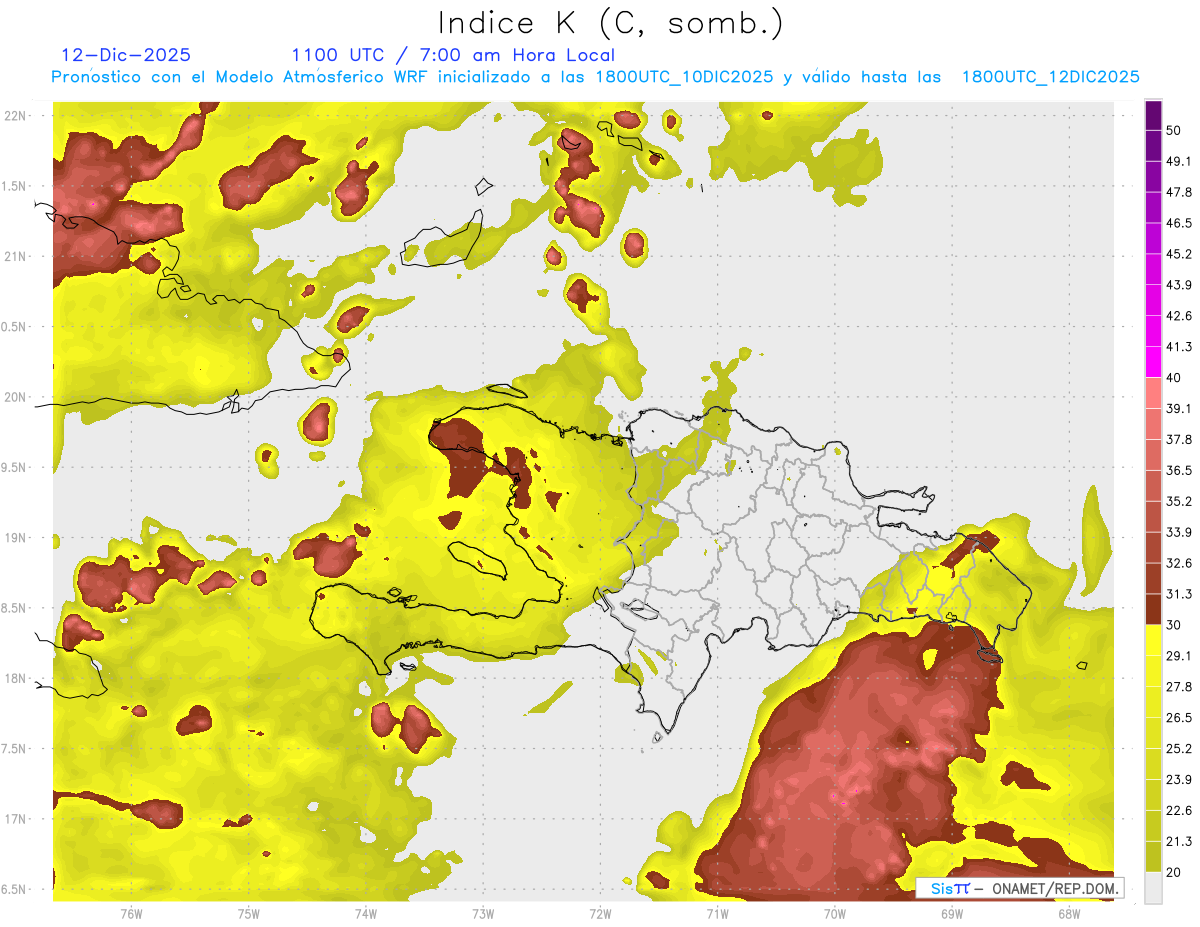Click the "76W" longitude label
This screenshot has height=927, width=1200.
click(x=131, y=913)
